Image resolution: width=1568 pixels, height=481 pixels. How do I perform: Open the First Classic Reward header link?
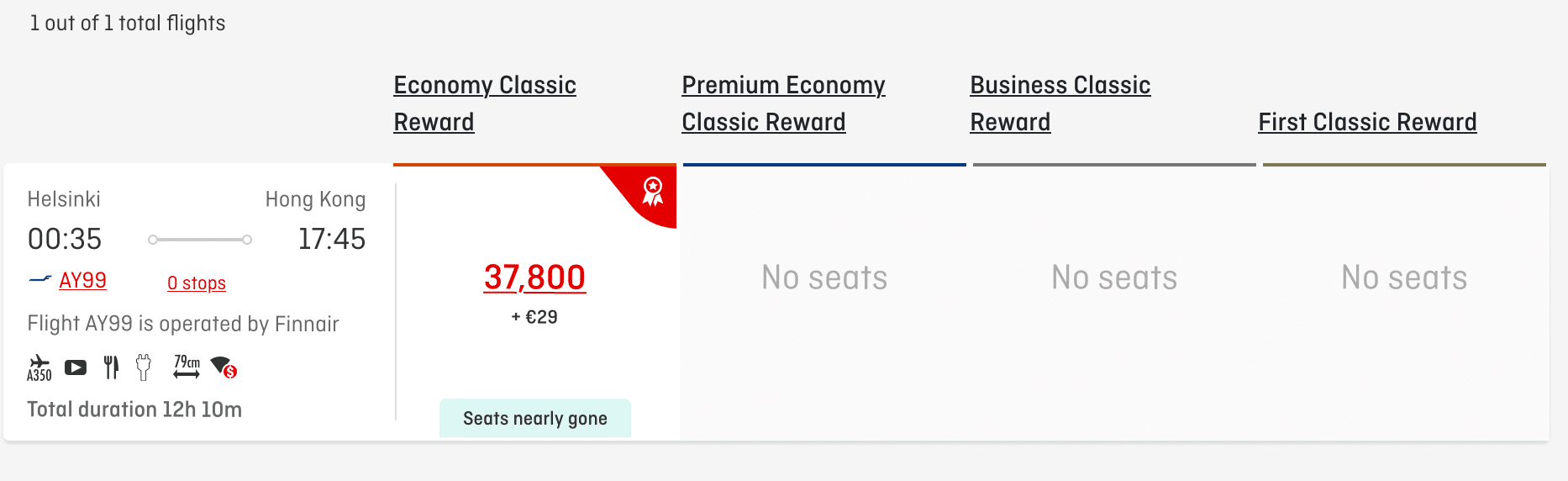[1366, 122]
